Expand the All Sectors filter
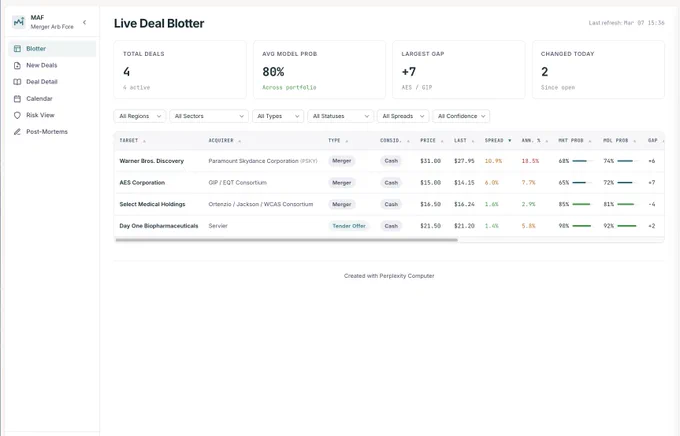This screenshot has width=680, height=436. (x=209, y=116)
